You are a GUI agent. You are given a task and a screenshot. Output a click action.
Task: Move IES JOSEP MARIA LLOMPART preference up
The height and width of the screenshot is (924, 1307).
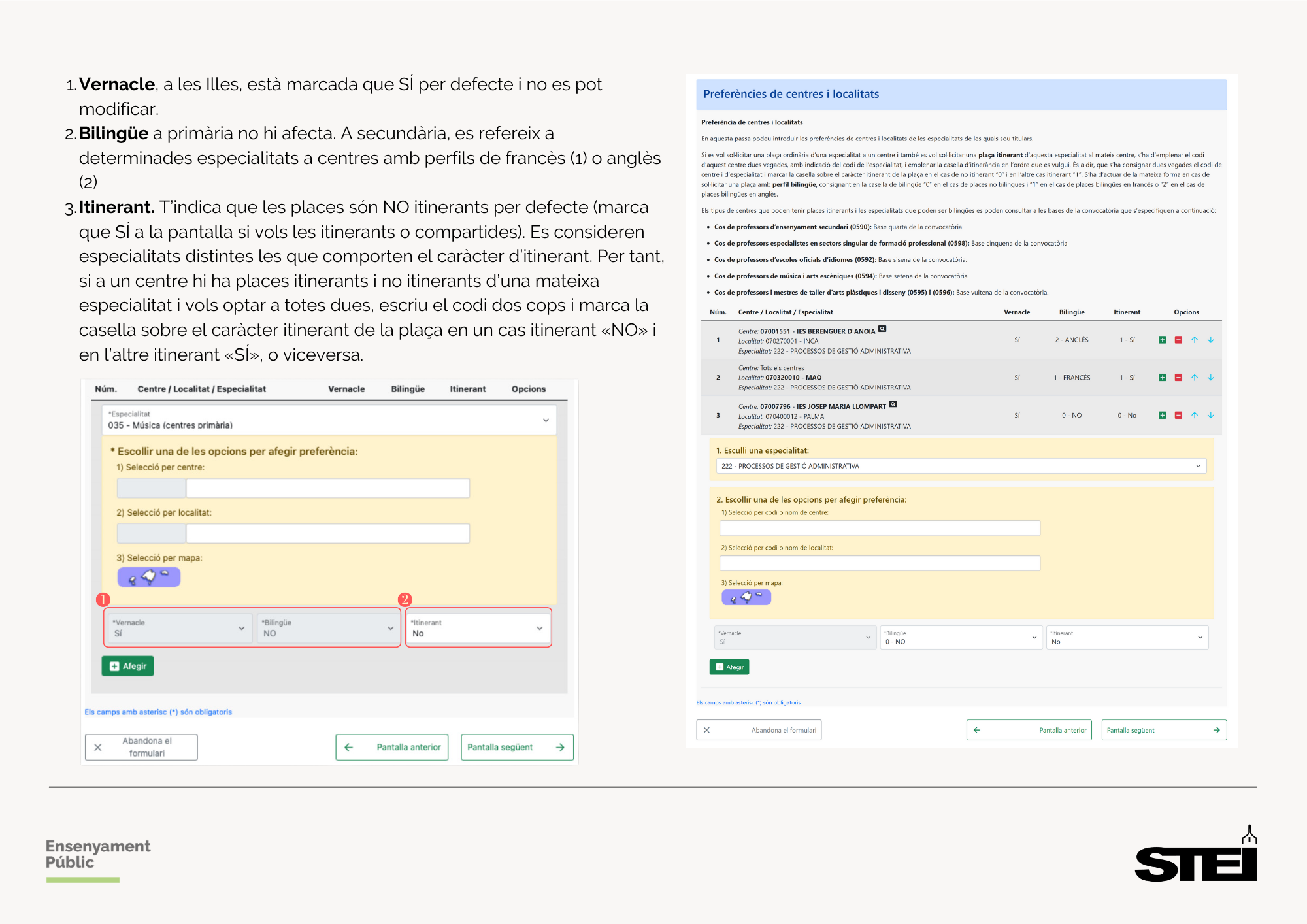1194,415
